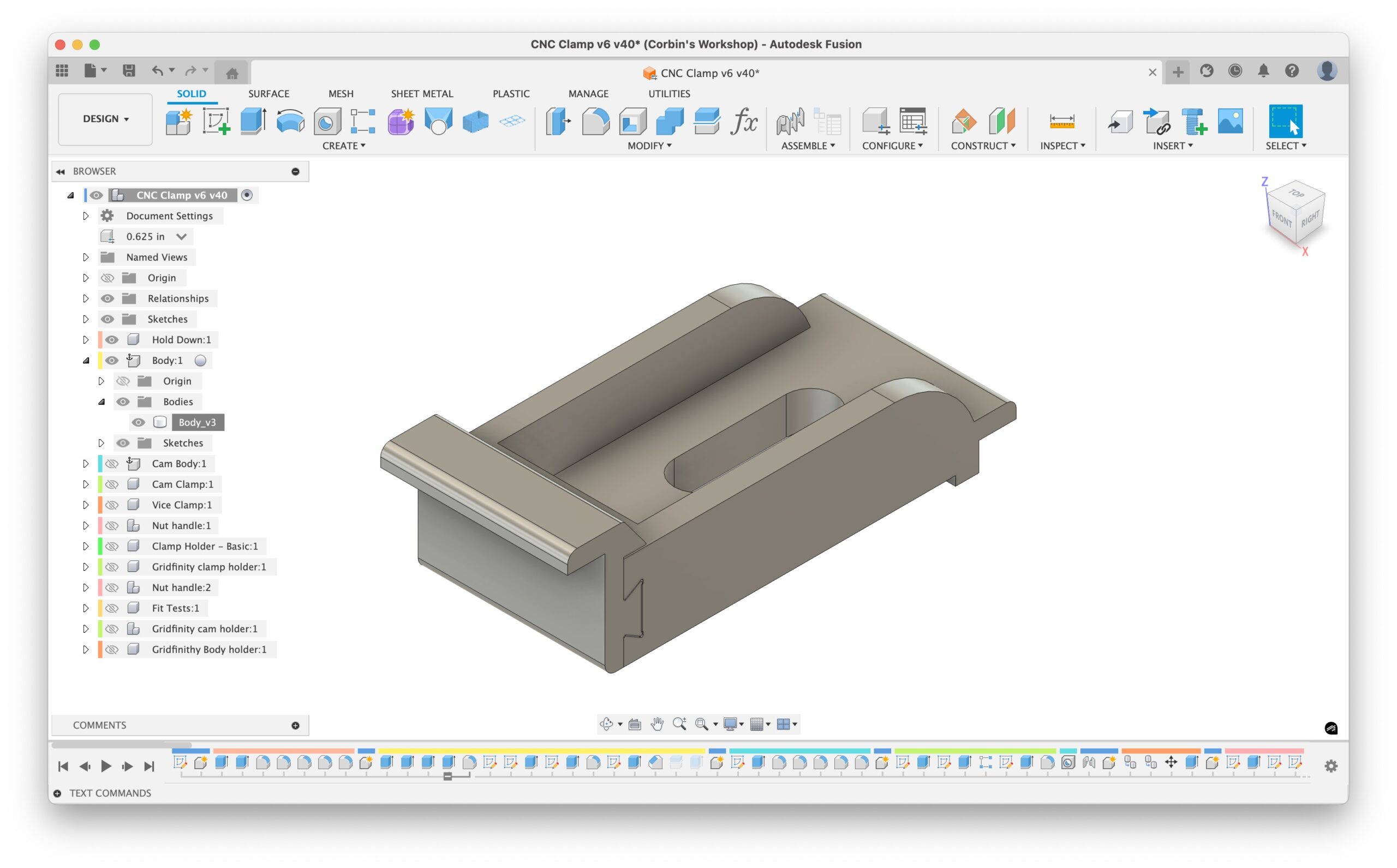Image resolution: width=1397 pixels, height=868 pixels.
Task: Select the Revolve tool icon
Action: pyautogui.click(x=290, y=121)
